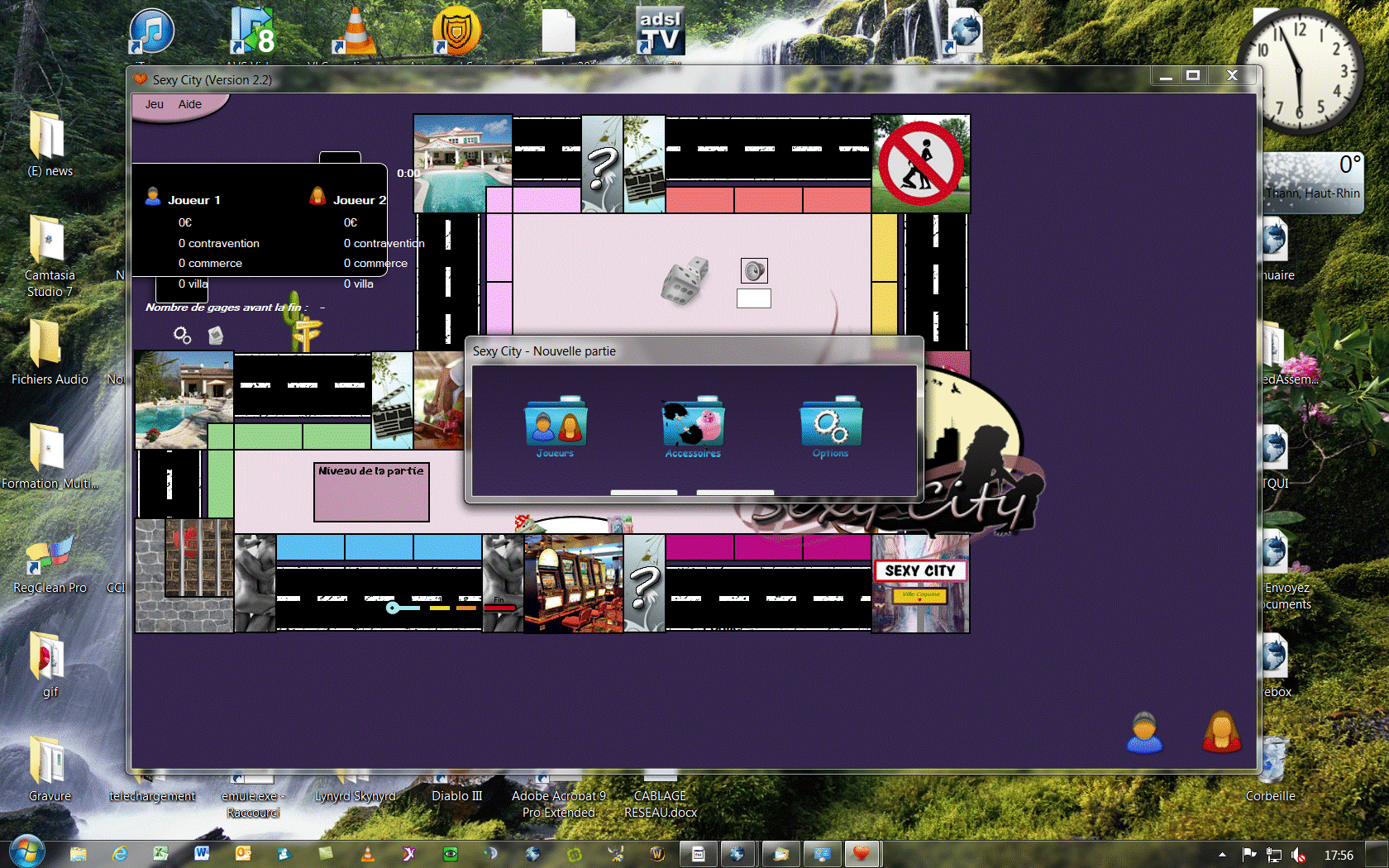The height and width of the screenshot is (868, 1389).
Task: Click the casino slot machines tile
Action: (573, 584)
